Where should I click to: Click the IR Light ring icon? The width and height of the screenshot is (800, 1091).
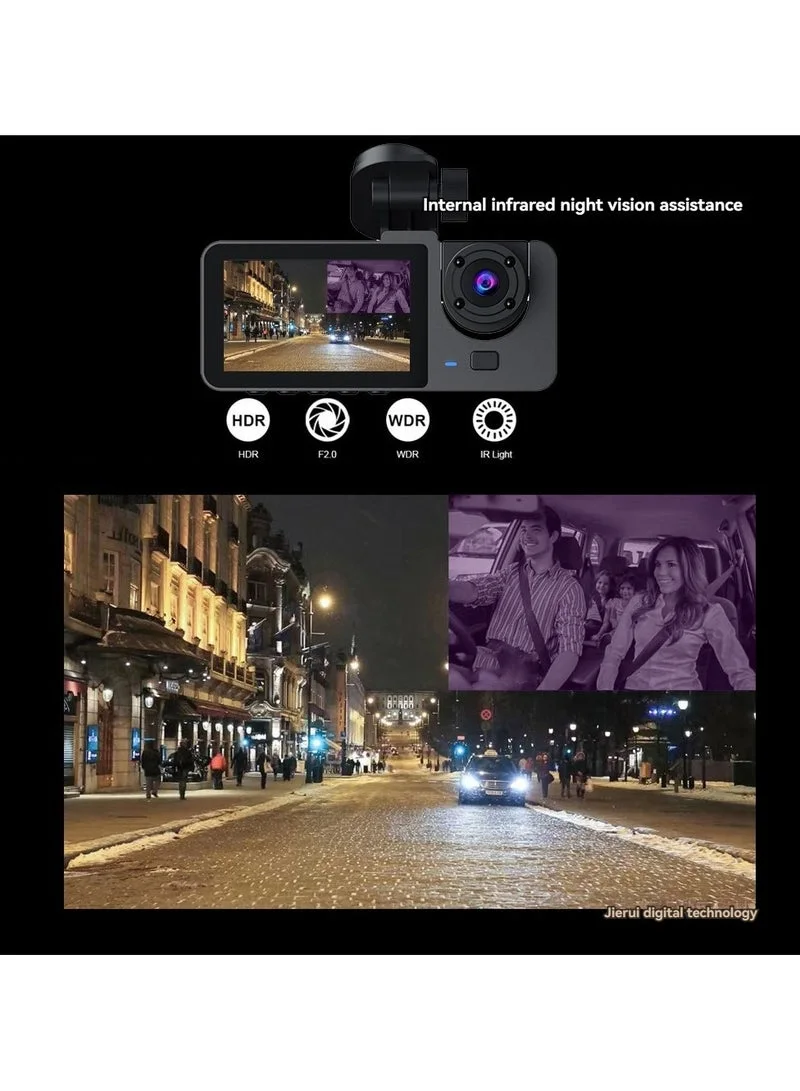point(494,420)
